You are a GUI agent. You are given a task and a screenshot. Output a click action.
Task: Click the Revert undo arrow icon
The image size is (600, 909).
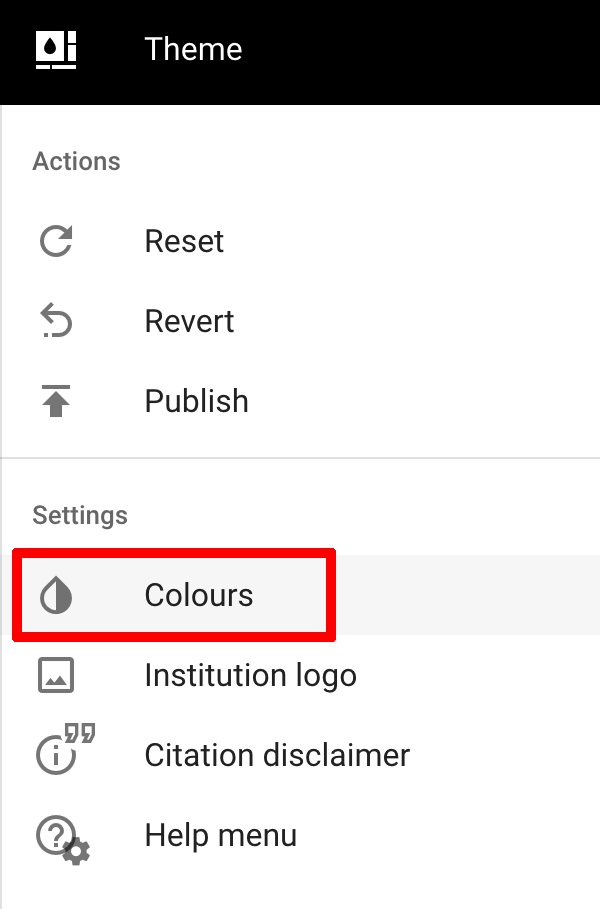pos(56,321)
